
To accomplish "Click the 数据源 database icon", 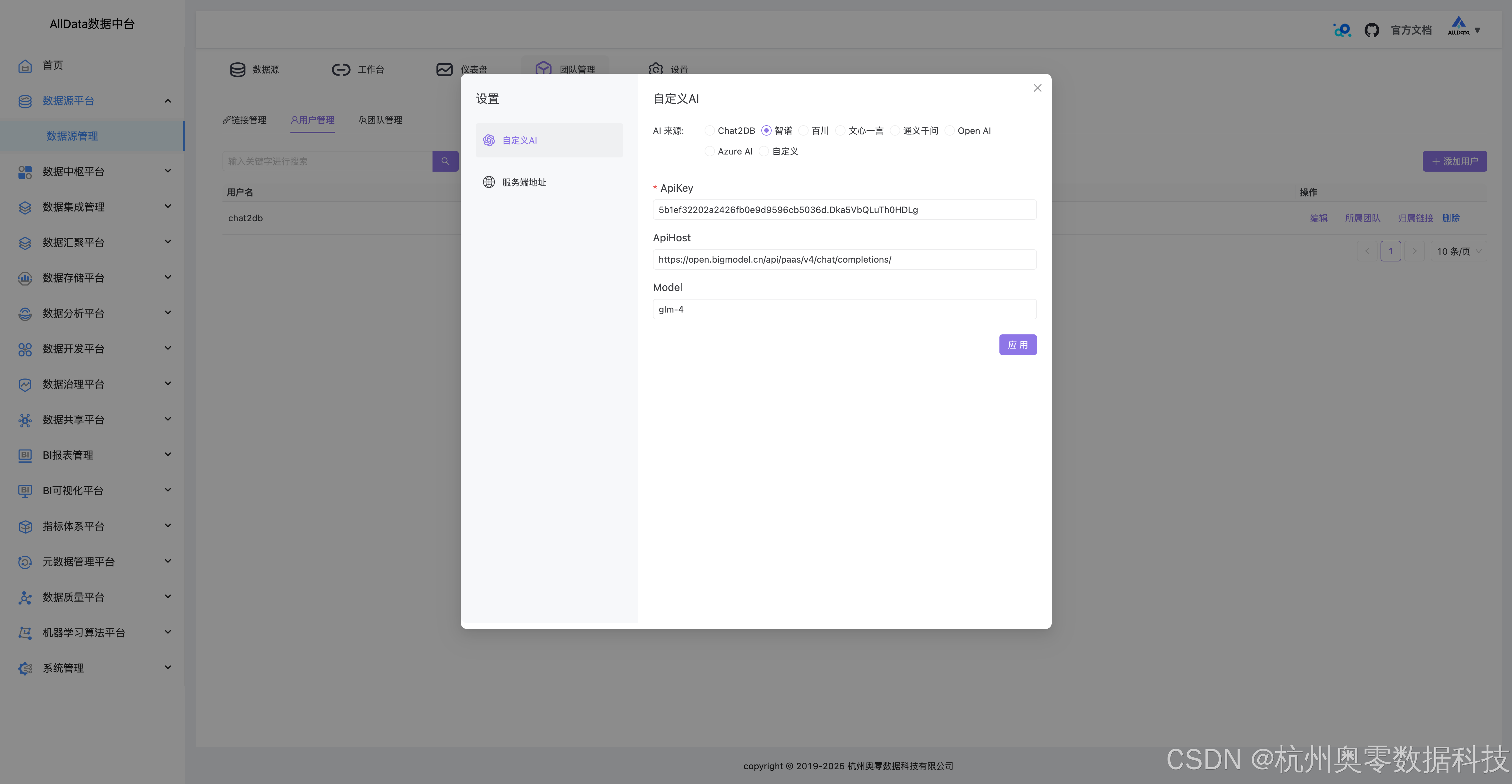I will (x=237, y=70).
